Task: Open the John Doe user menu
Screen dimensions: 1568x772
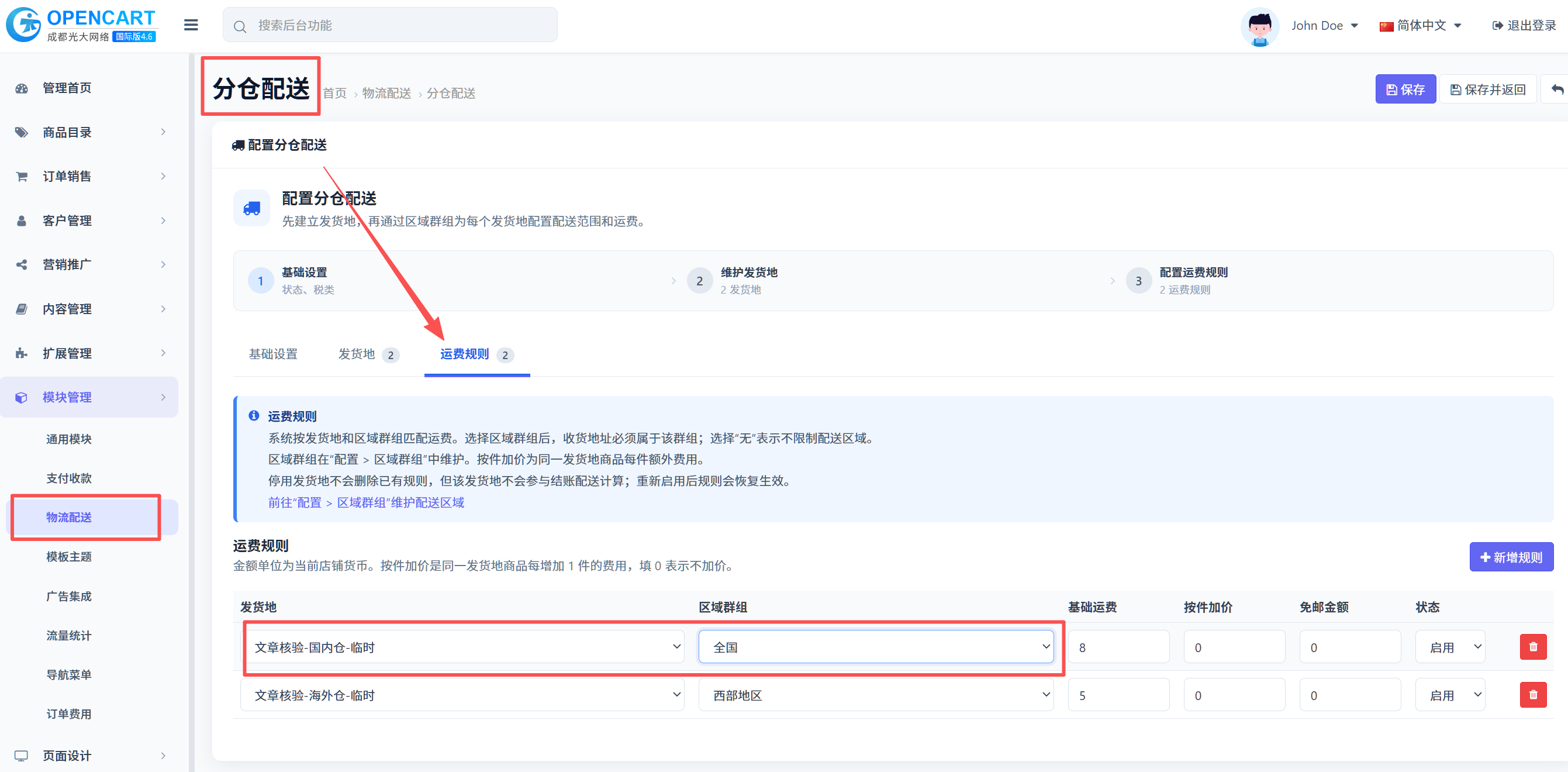Action: pos(1325,26)
